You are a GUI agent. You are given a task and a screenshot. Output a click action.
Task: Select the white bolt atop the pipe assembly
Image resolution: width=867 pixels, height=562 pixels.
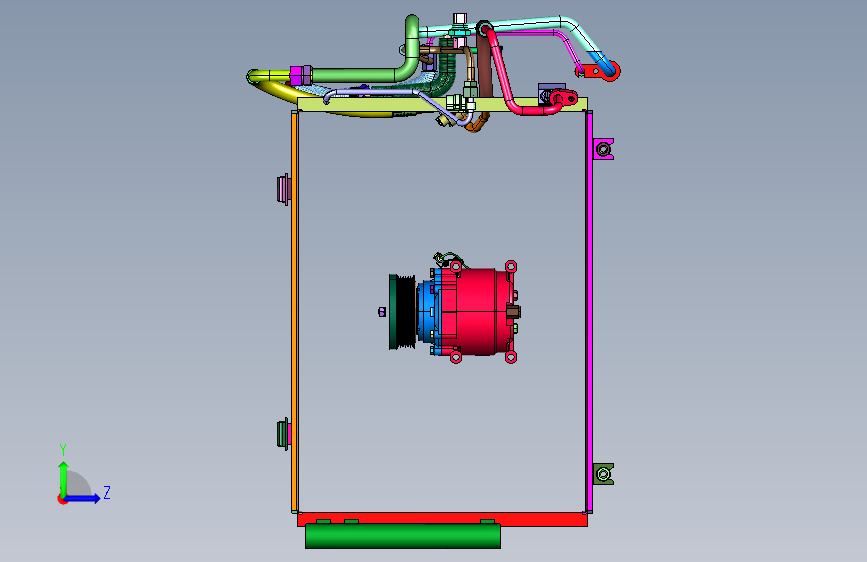click(459, 20)
